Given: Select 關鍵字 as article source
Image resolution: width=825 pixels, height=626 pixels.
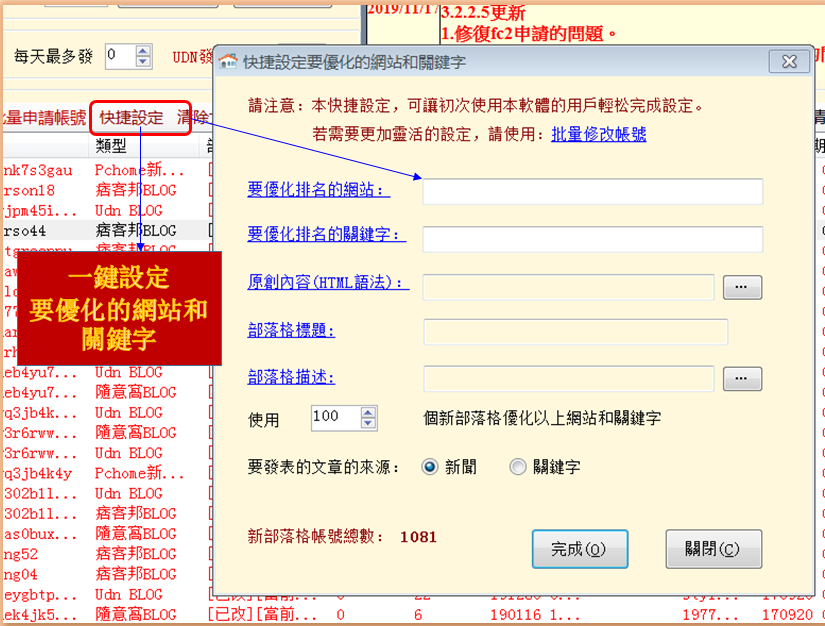Looking at the screenshot, I should pos(517,467).
